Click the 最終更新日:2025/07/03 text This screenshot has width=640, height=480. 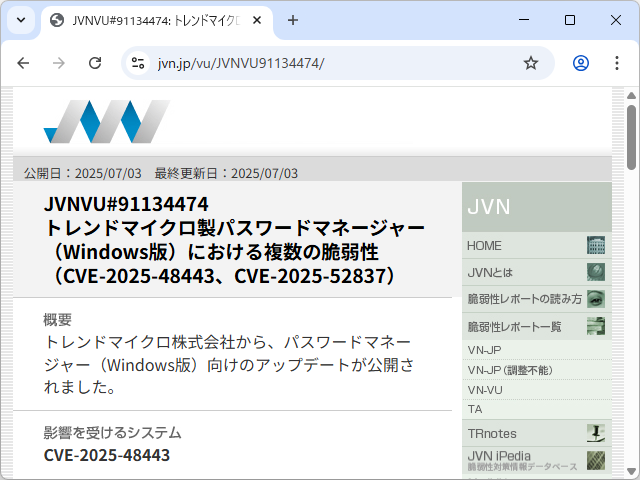[x=226, y=173]
